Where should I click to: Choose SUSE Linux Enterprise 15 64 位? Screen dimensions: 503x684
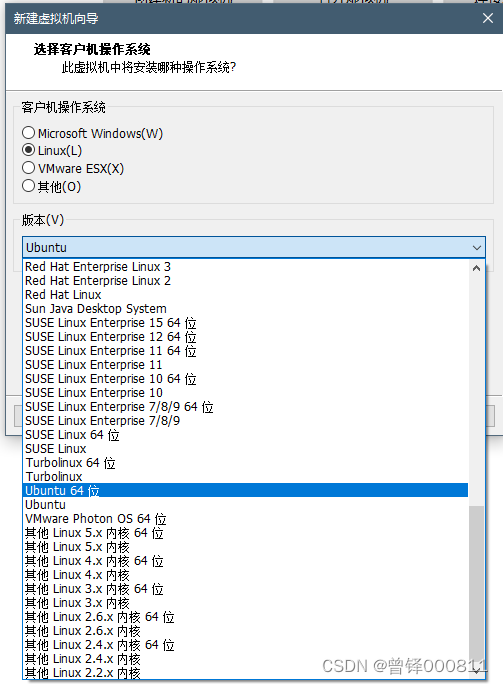point(245,323)
